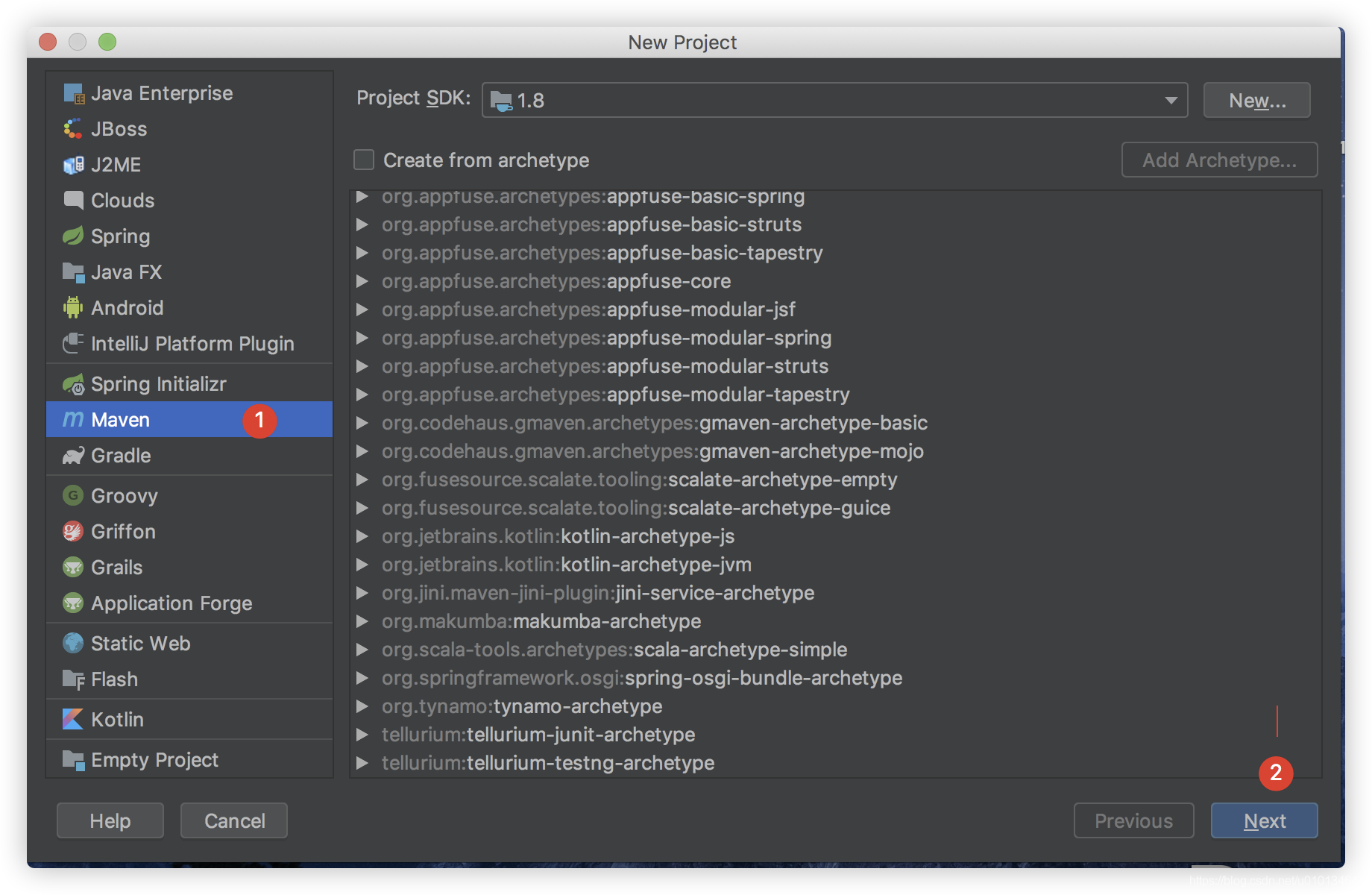1372x895 pixels.
Task: Select spring-osgi-bundle-archetype row
Action: pyautogui.click(x=835, y=678)
